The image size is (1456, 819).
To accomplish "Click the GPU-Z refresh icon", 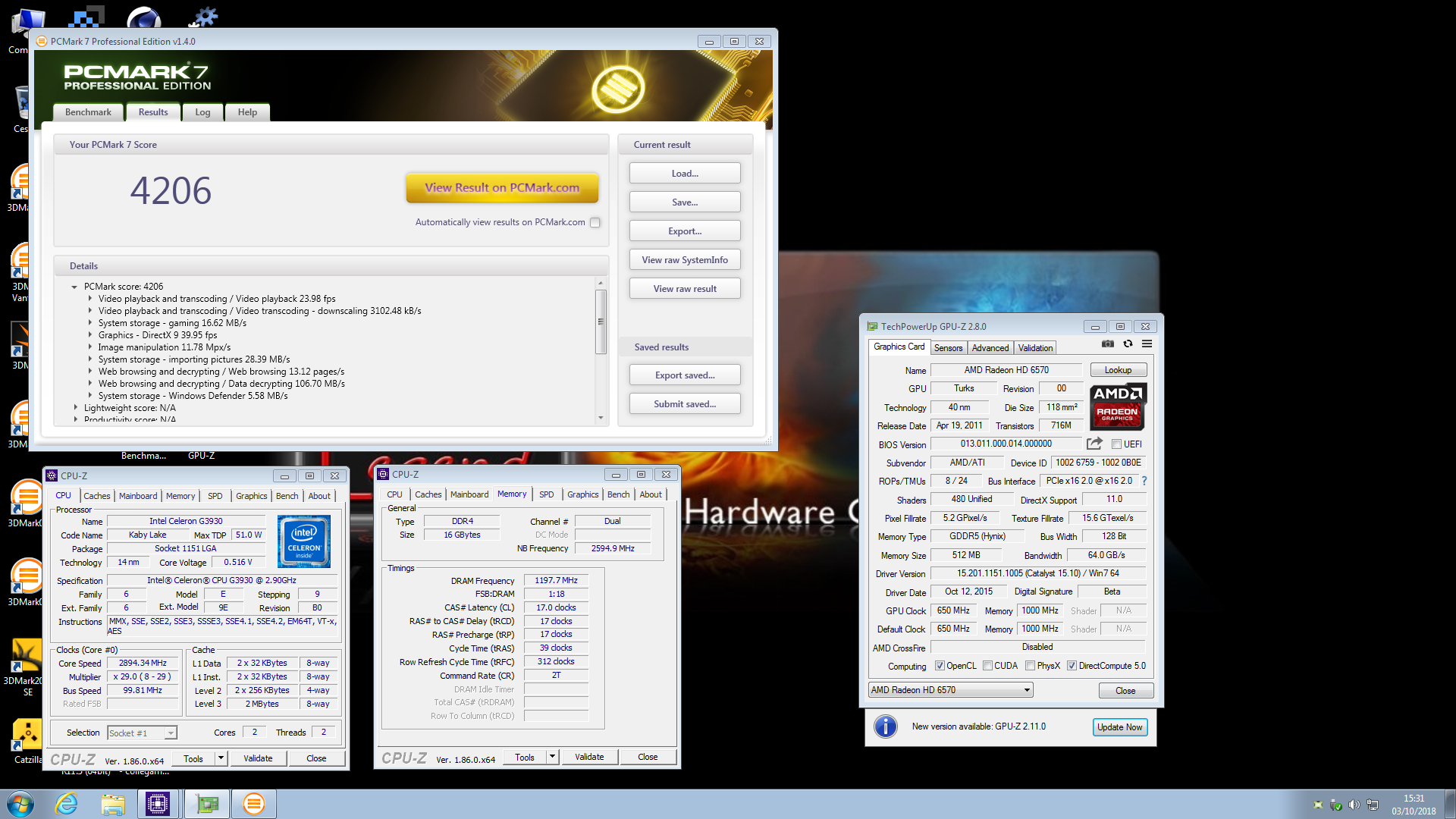I will 1128,344.
